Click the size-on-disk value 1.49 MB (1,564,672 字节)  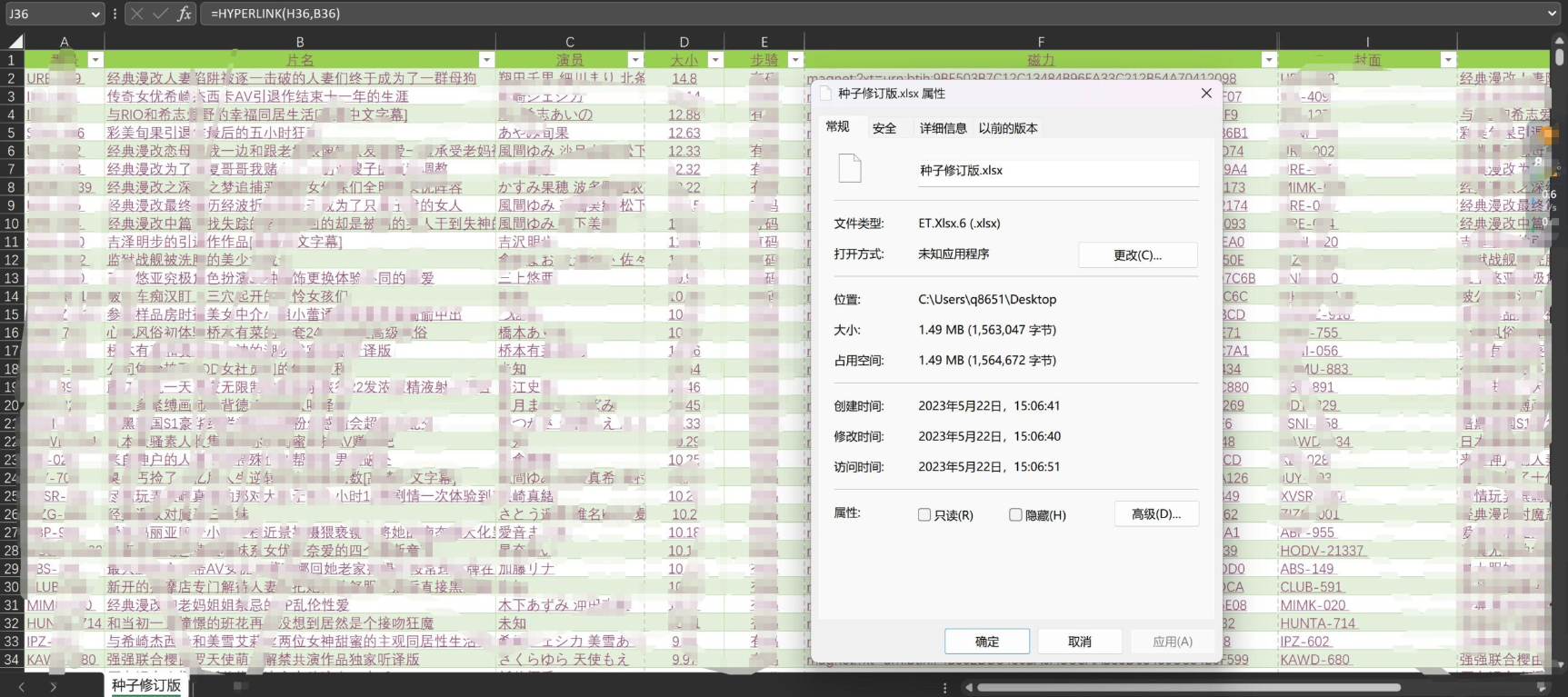987,361
